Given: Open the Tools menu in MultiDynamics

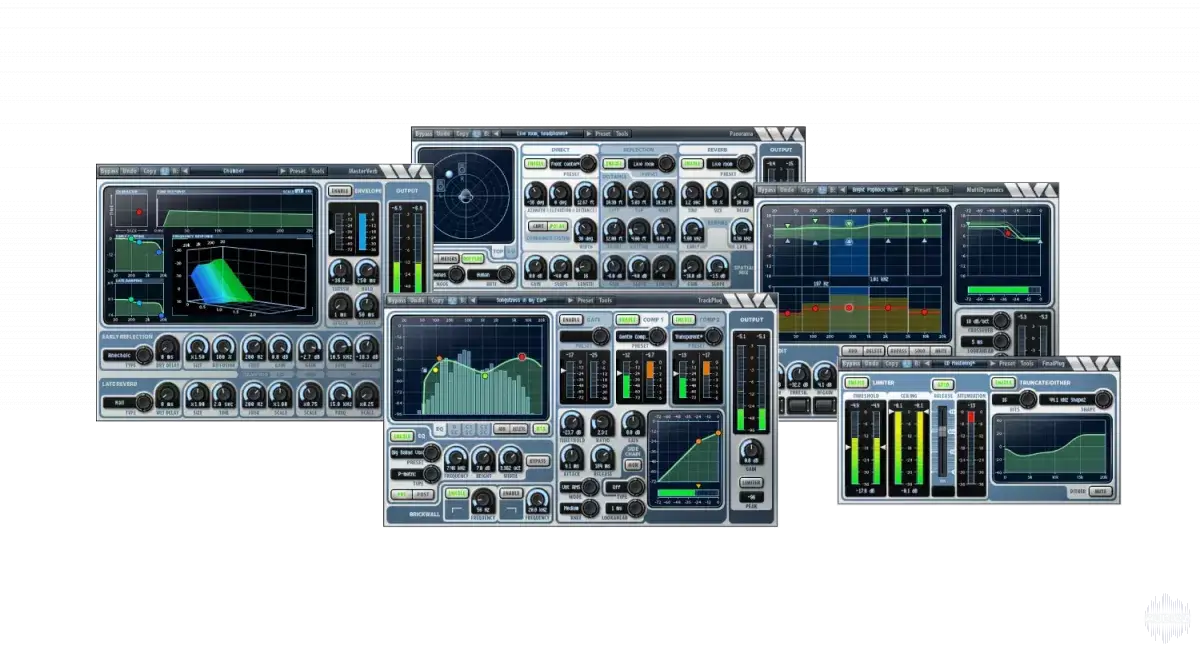Looking at the screenshot, I should pos(943,189).
